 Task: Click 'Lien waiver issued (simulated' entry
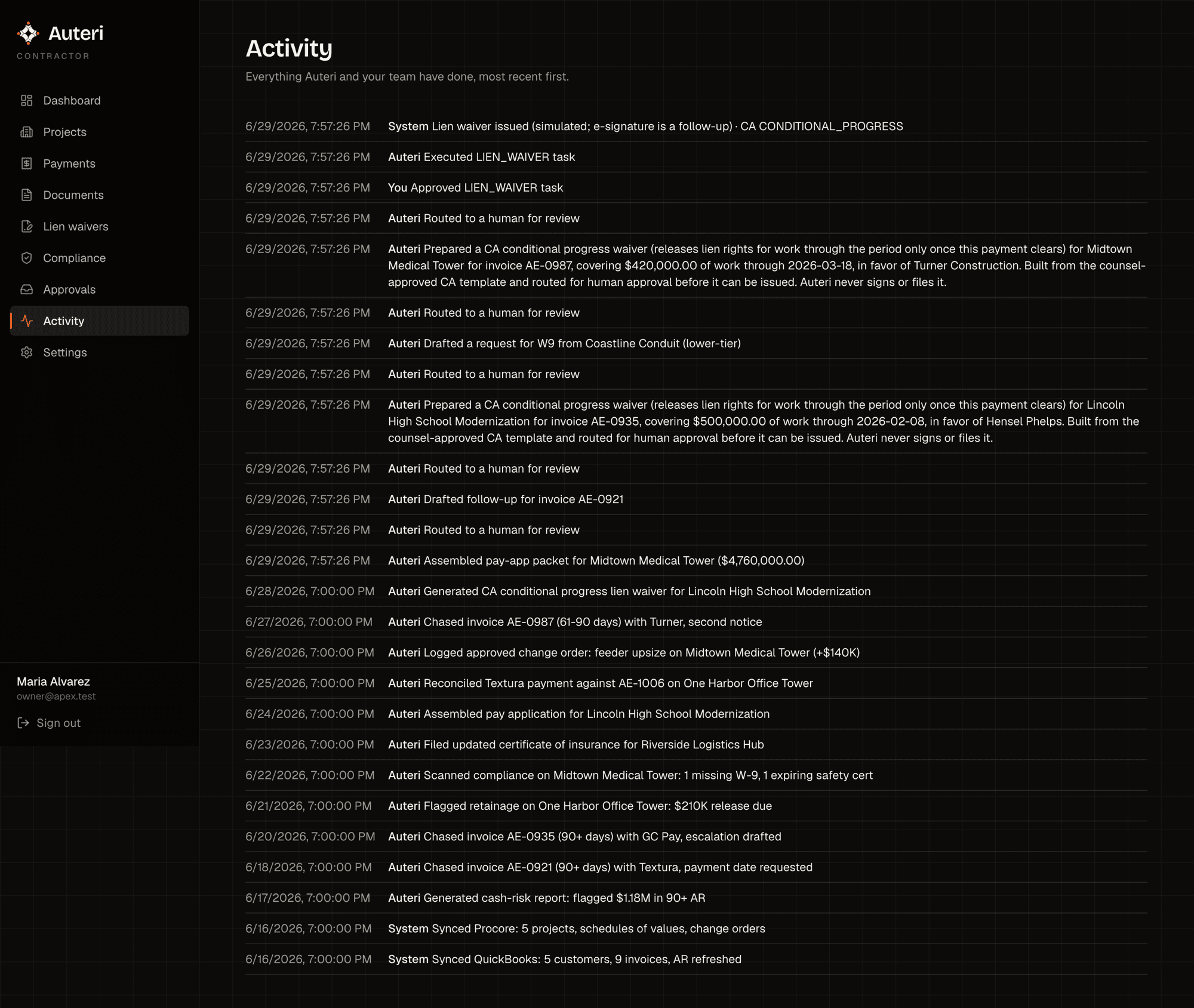696,126
